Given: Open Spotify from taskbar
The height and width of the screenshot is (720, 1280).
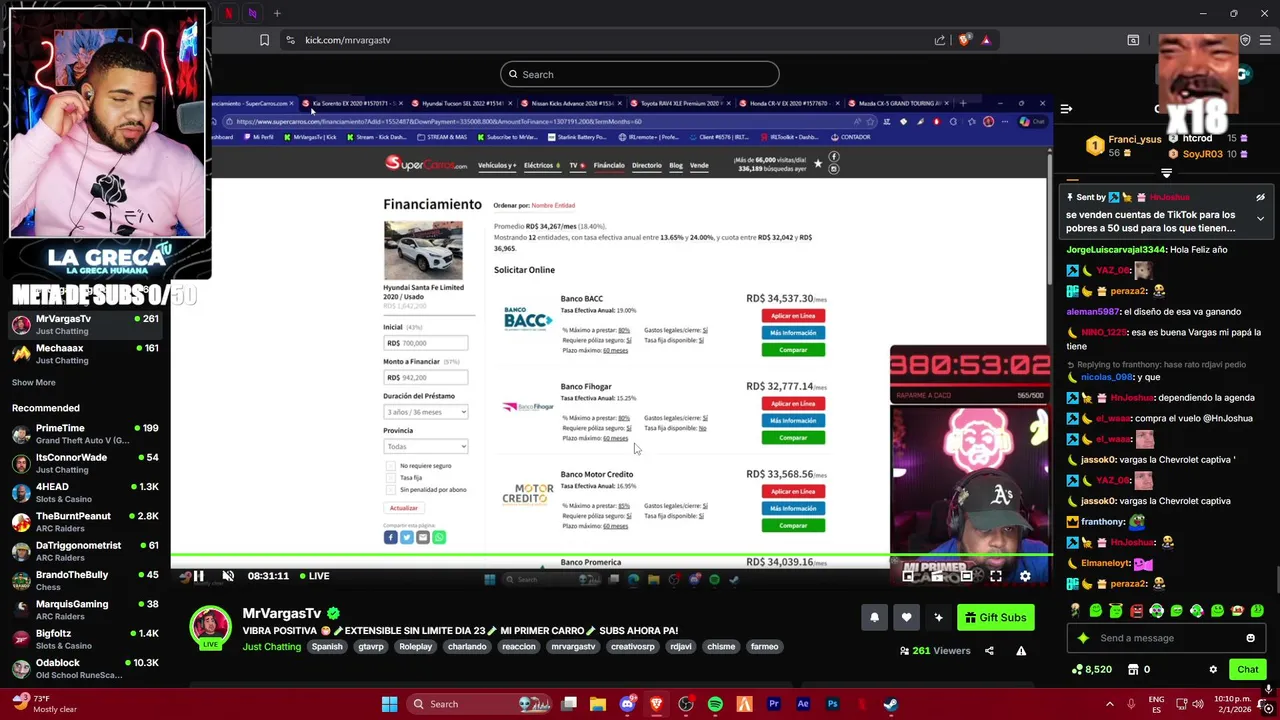Looking at the screenshot, I should pos(715,704).
